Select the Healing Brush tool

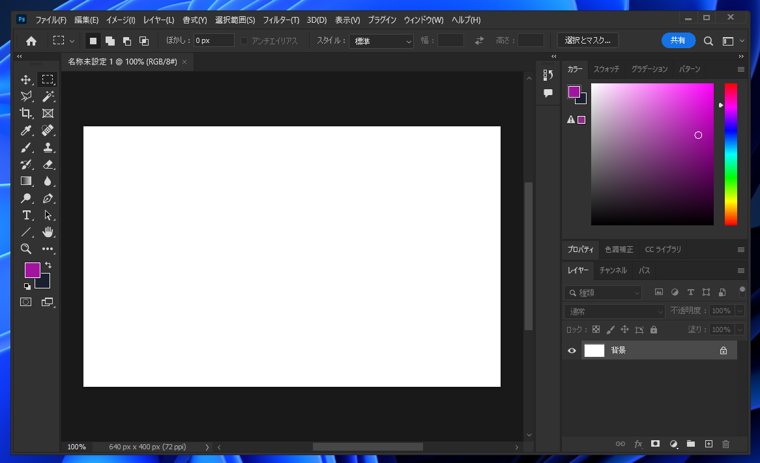(x=48, y=130)
